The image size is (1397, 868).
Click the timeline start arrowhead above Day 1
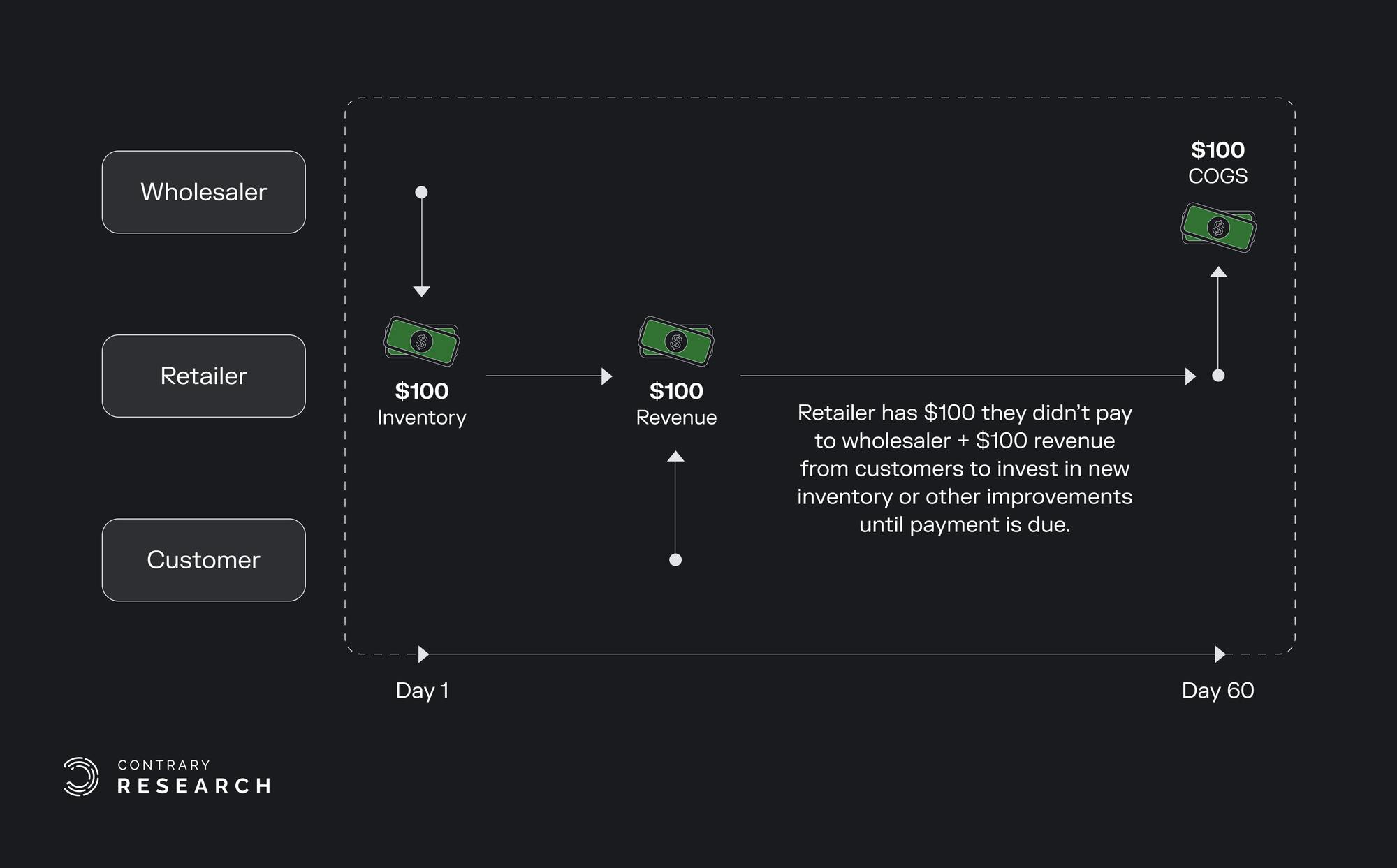pyautogui.click(x=423, y=654)
